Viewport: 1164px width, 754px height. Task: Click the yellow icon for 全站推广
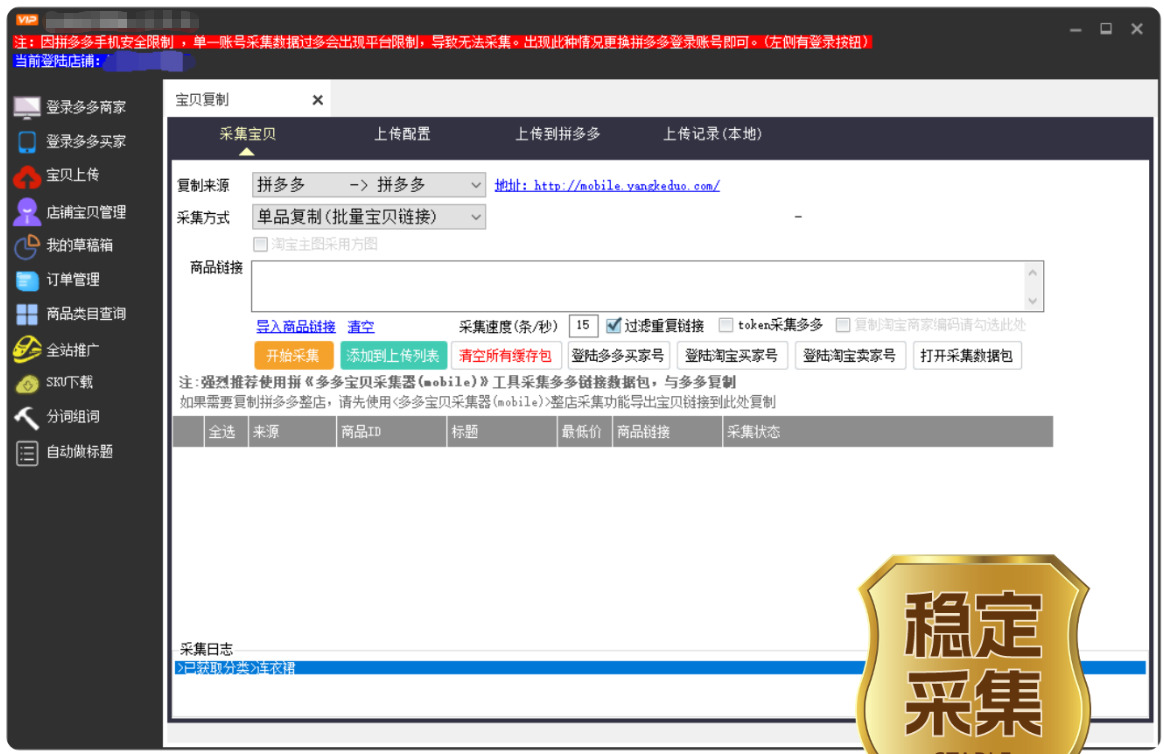pos(27,349)
